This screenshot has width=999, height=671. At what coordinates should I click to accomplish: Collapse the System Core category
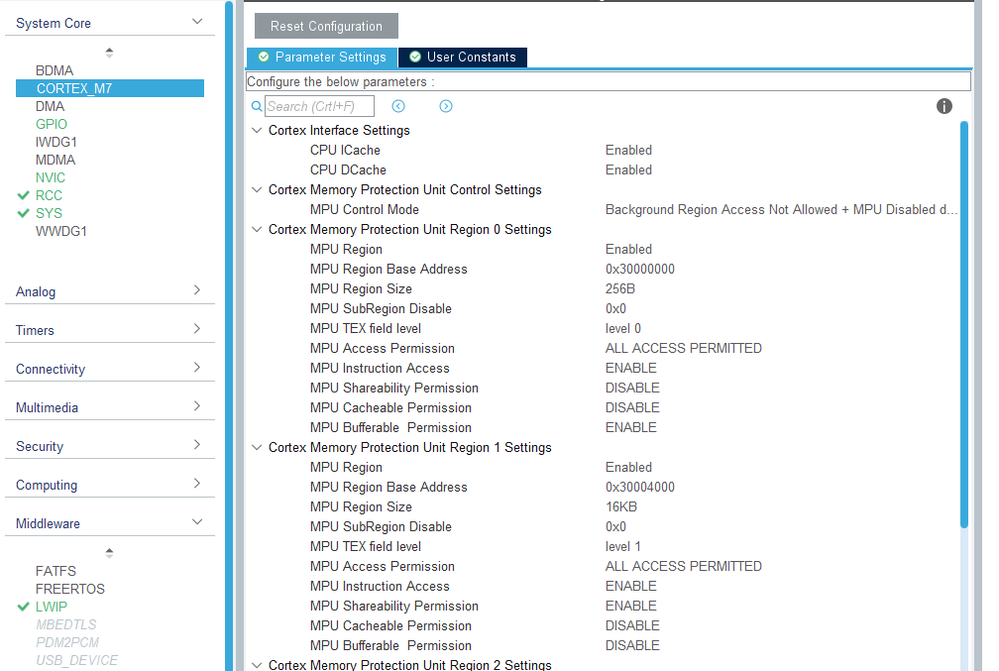tap(198, 22)
